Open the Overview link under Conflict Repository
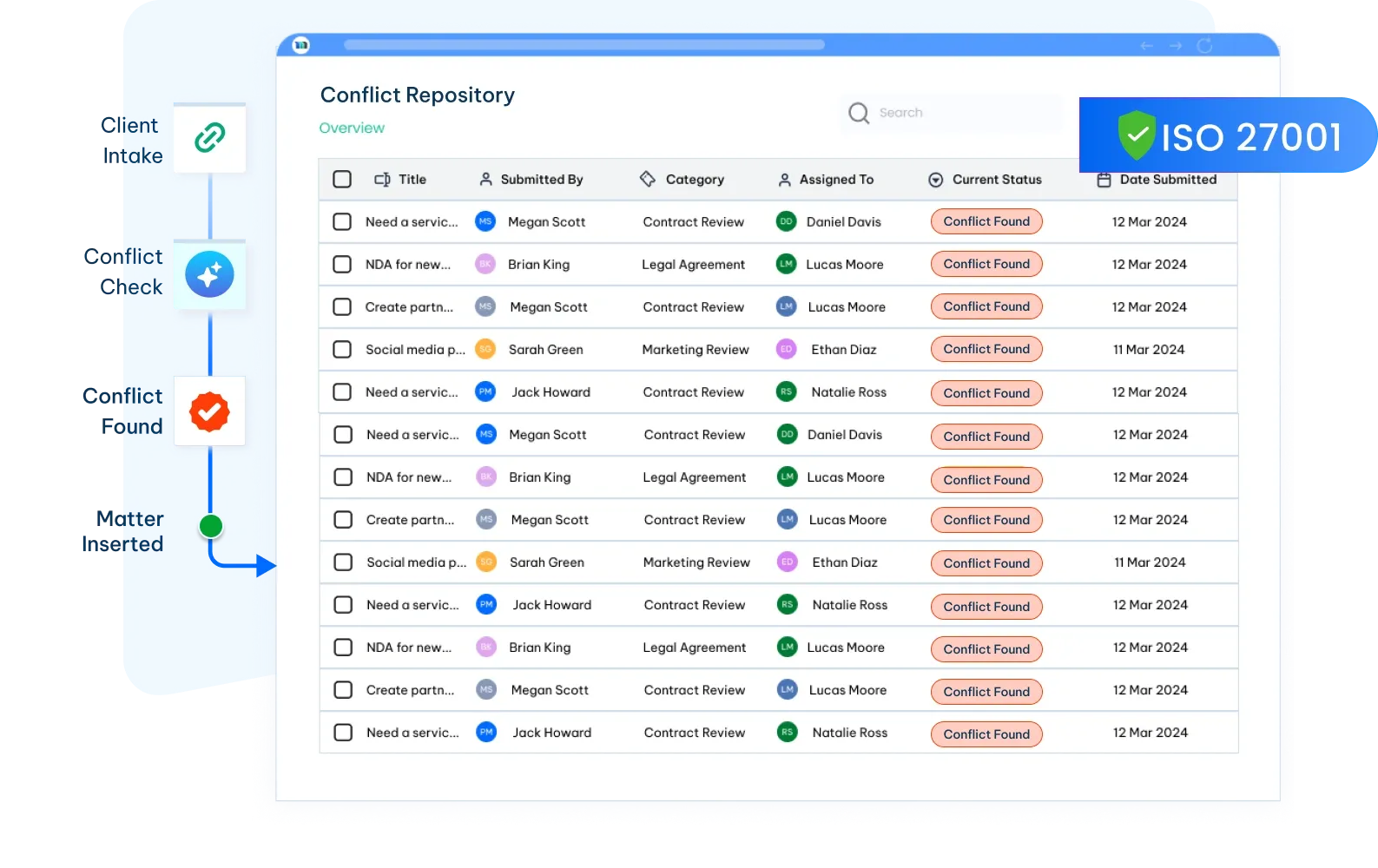This screenshot has width=1378, height=868. click(x=352, y=128)
